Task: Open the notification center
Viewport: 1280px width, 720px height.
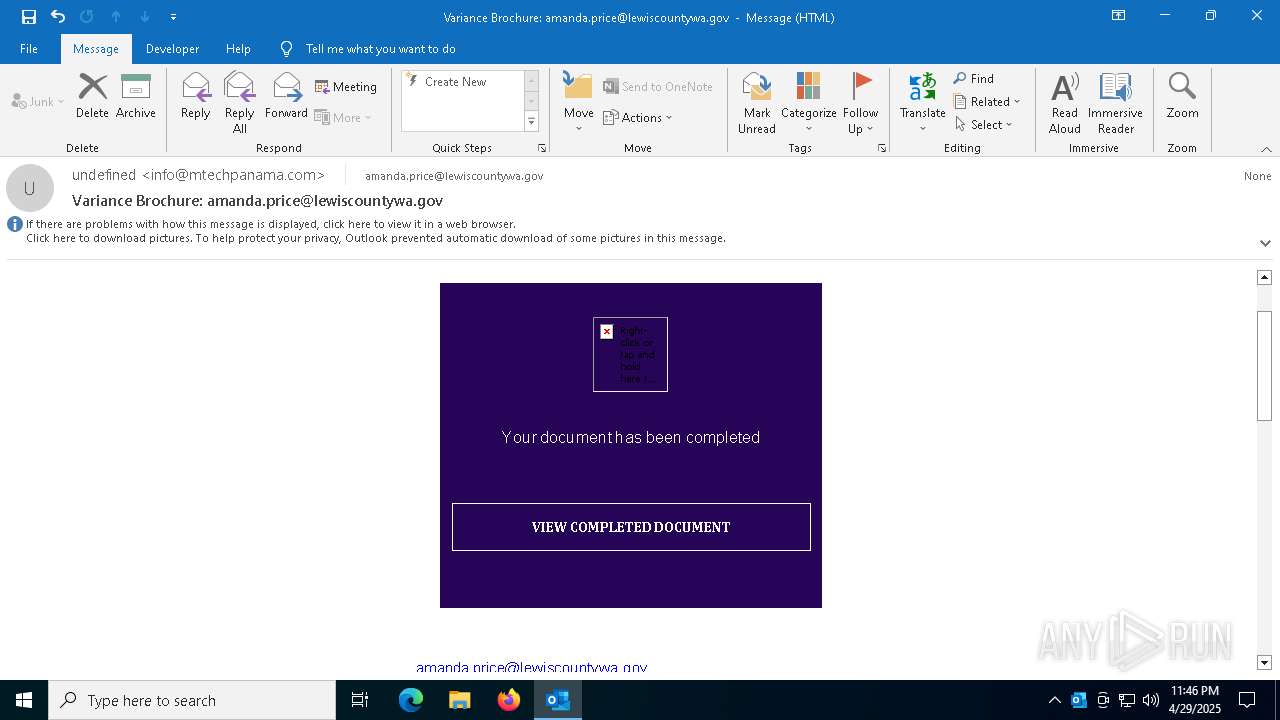Action: [1247, 700]
